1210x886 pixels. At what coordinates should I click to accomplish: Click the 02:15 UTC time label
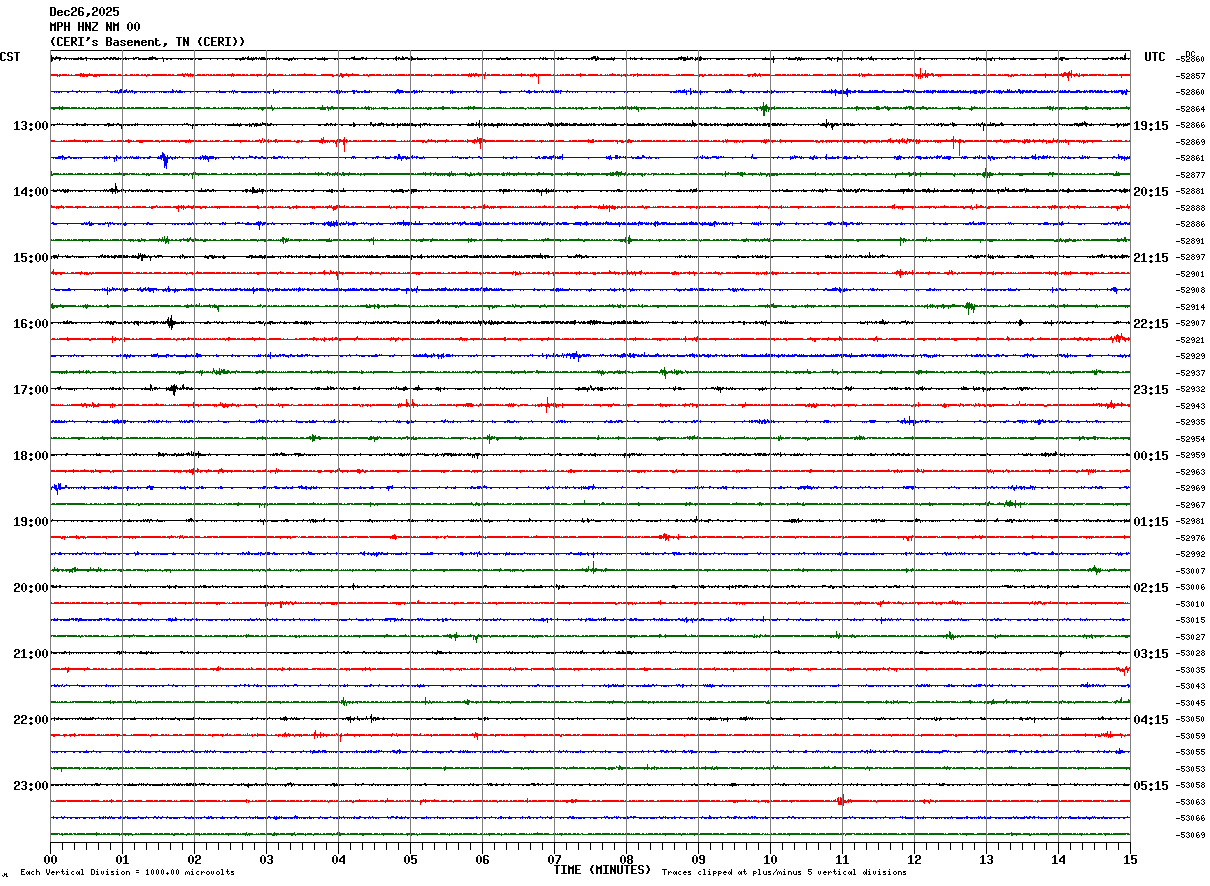[x=1151, y=587]
